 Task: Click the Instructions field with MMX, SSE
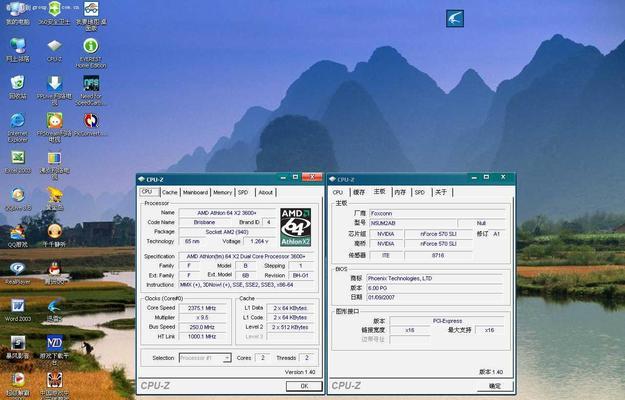point(247,285)
